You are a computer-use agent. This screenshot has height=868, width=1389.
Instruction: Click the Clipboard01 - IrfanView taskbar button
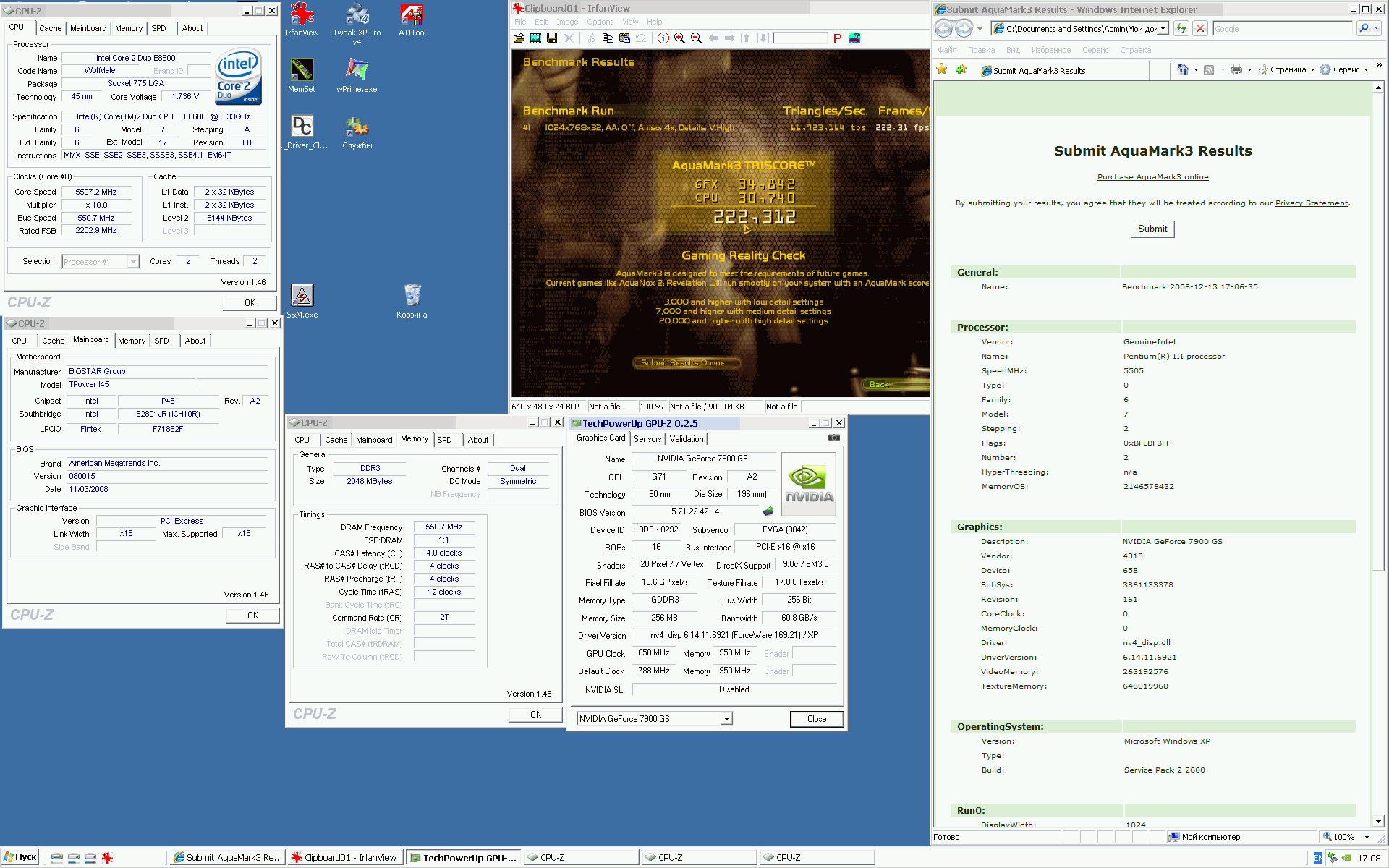click(x=344, y=858)
